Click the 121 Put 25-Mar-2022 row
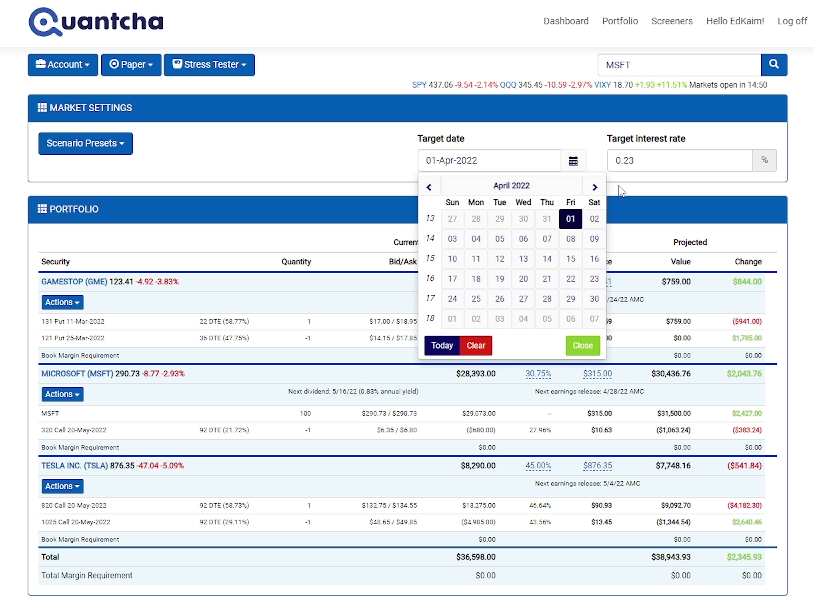 pyautogui.click(x=401, y=338)
